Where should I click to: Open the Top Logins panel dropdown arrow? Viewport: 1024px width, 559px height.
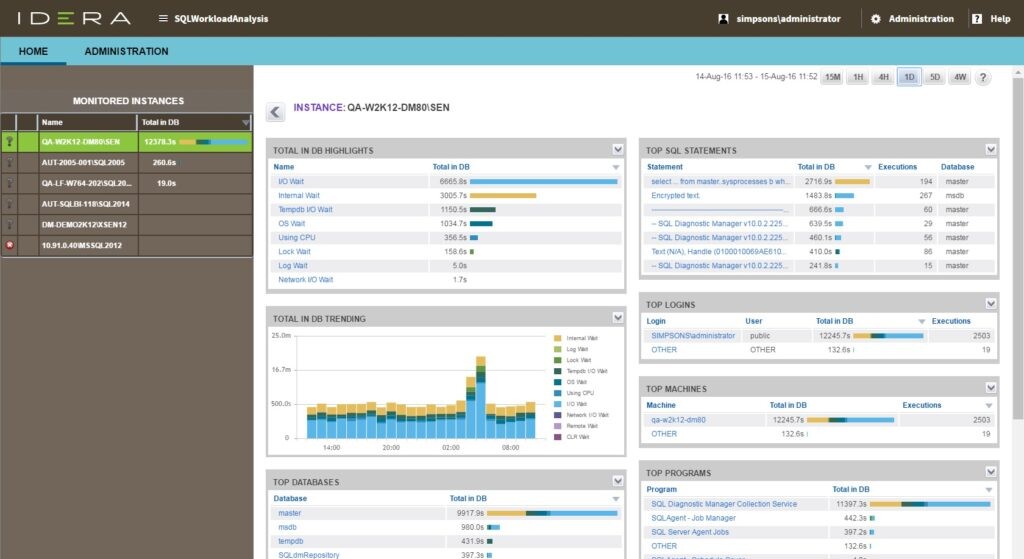pyautogui.click(x=990, y=304)
